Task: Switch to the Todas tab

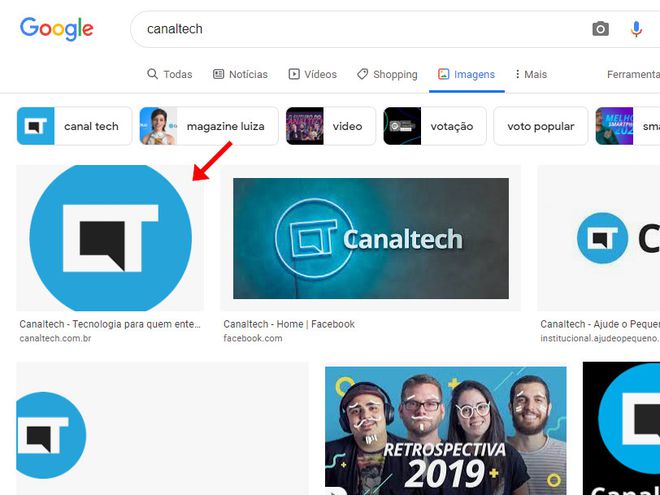Action: (170, 74)
